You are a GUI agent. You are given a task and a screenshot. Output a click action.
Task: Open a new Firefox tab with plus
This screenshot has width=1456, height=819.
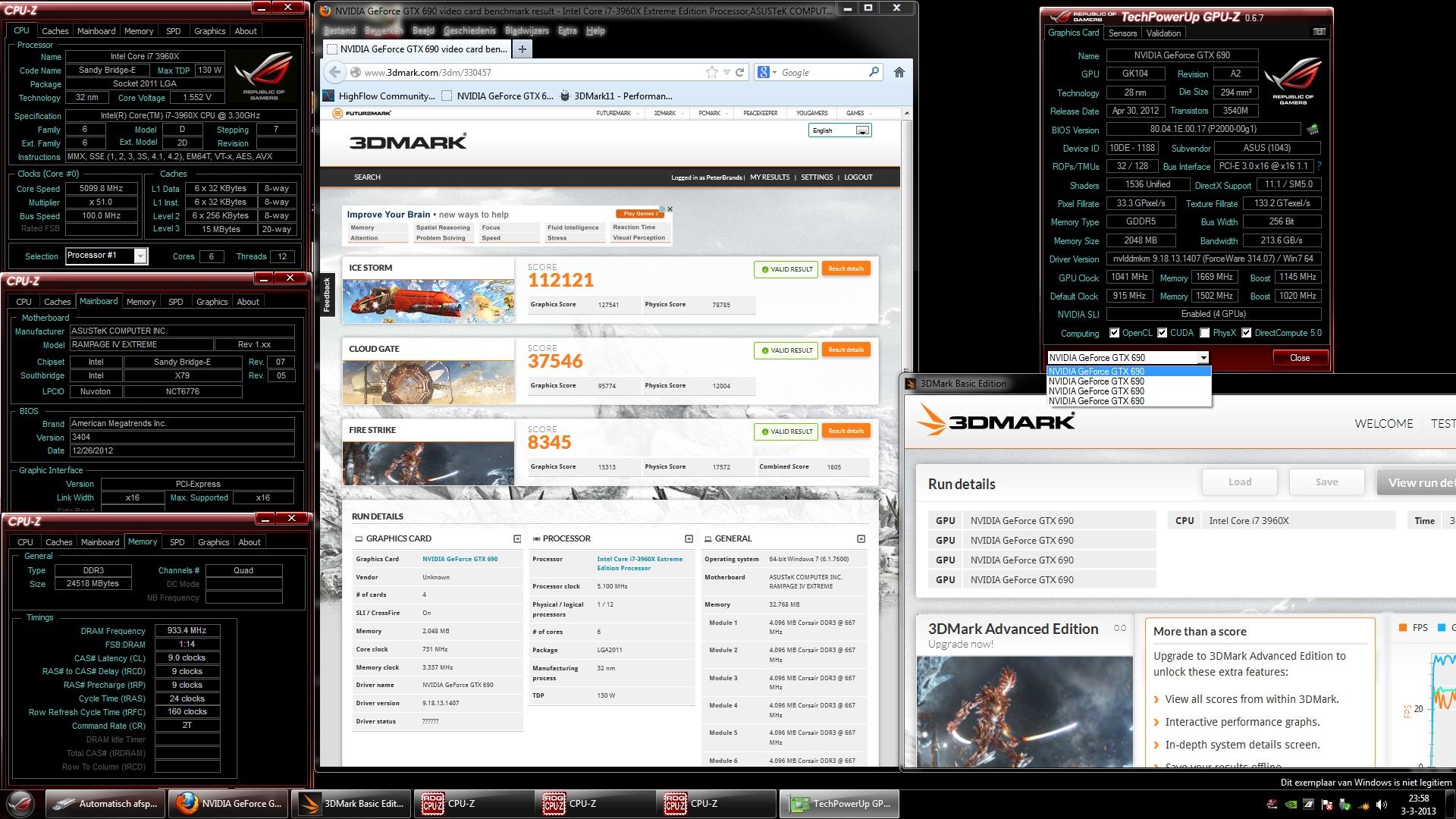coord(522,49)
